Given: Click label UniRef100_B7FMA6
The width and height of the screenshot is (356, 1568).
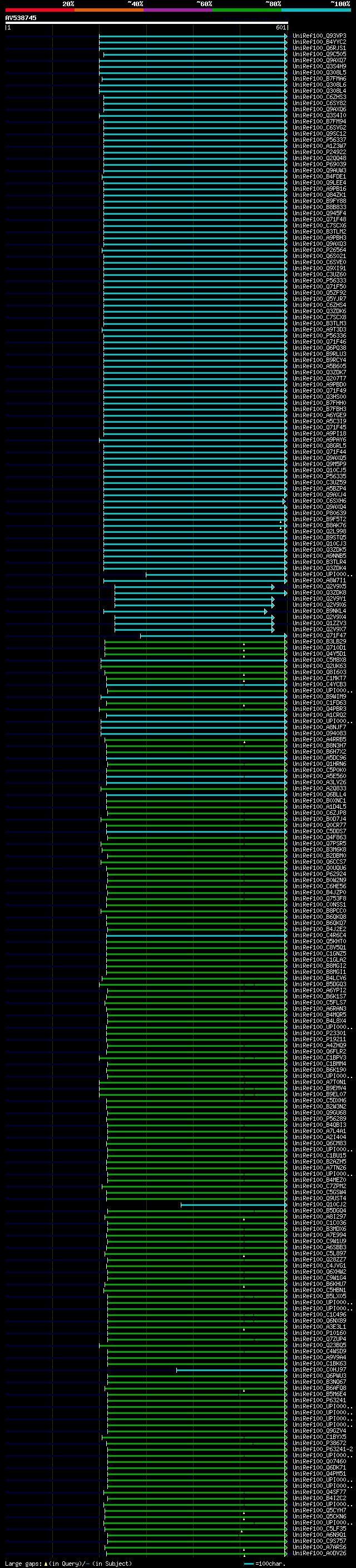Looking at the screenshot, I should click(319, 78).
